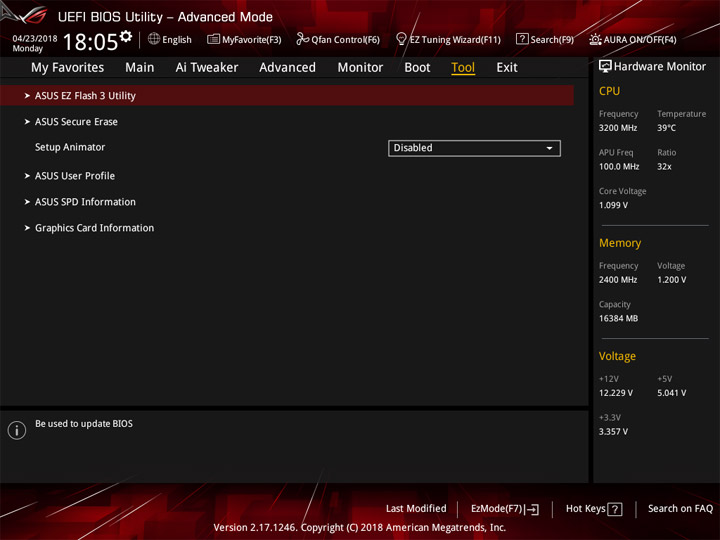
Task: Click the Version 2.17.1246 copyright text
Action: point(360,528)
